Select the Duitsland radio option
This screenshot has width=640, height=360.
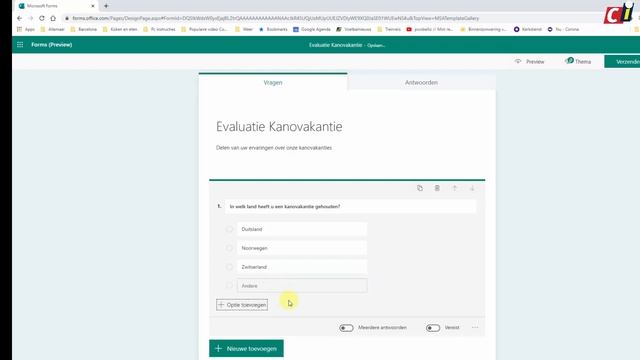[229, 229]
